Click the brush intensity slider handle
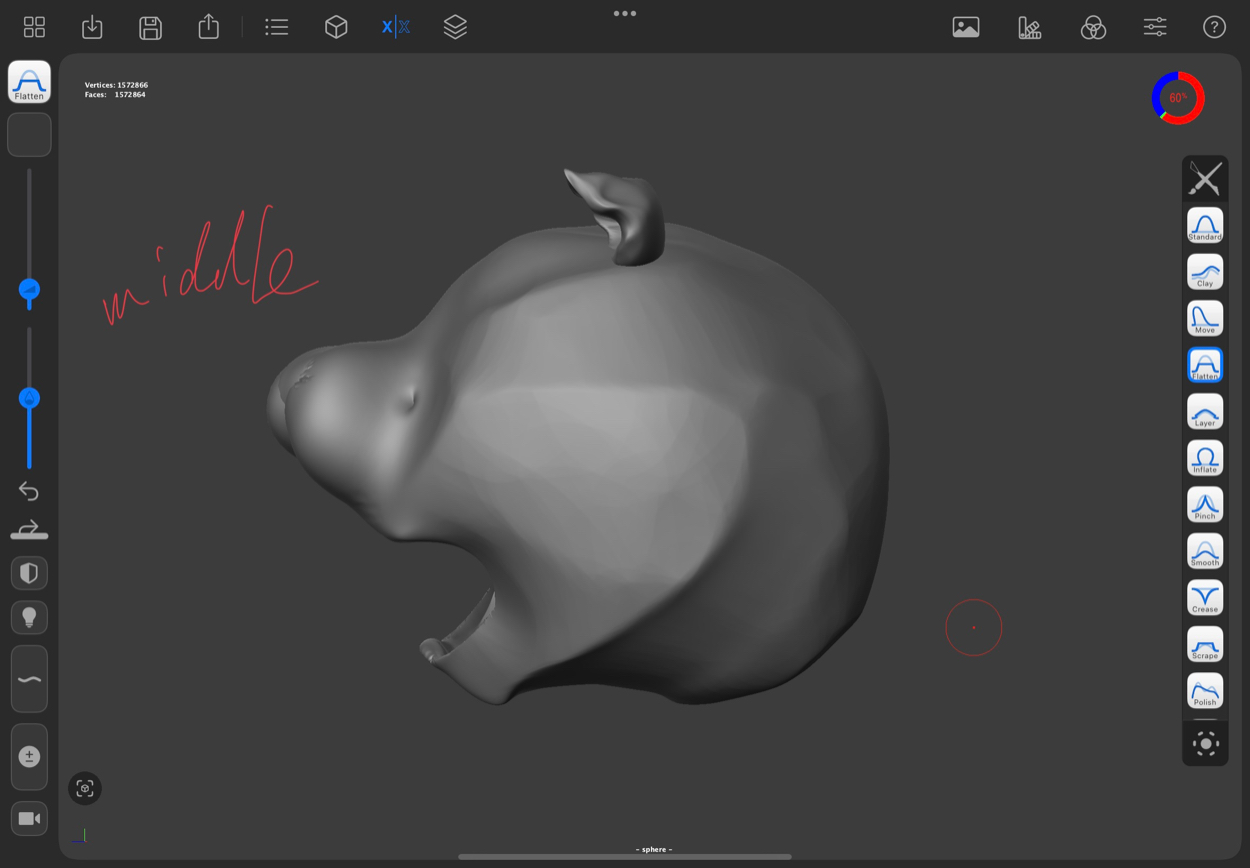 [29, 398]
